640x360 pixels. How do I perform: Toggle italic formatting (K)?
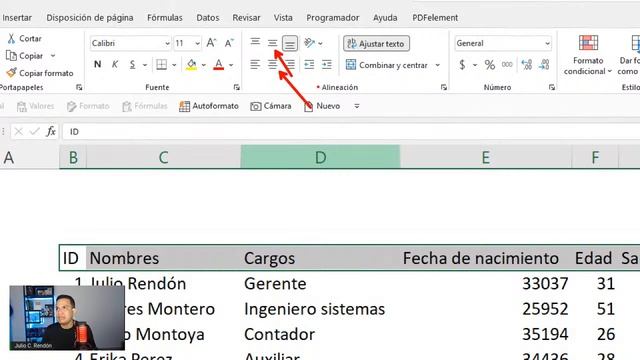pyautogui.click(x=115, y=64)
